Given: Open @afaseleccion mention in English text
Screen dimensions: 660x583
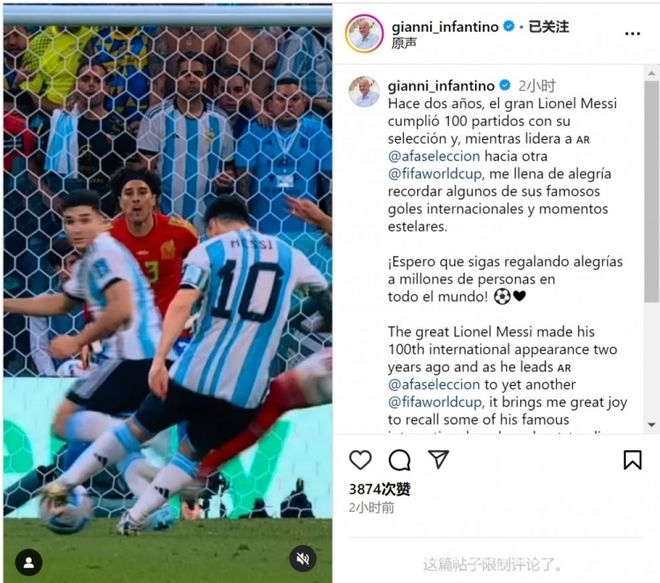Looking at the screenshot, I should click(x=434, y=384).
